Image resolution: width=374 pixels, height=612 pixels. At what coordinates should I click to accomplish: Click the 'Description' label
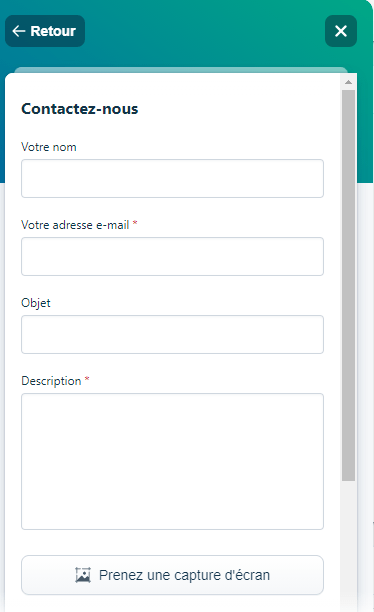click(51, 381)
